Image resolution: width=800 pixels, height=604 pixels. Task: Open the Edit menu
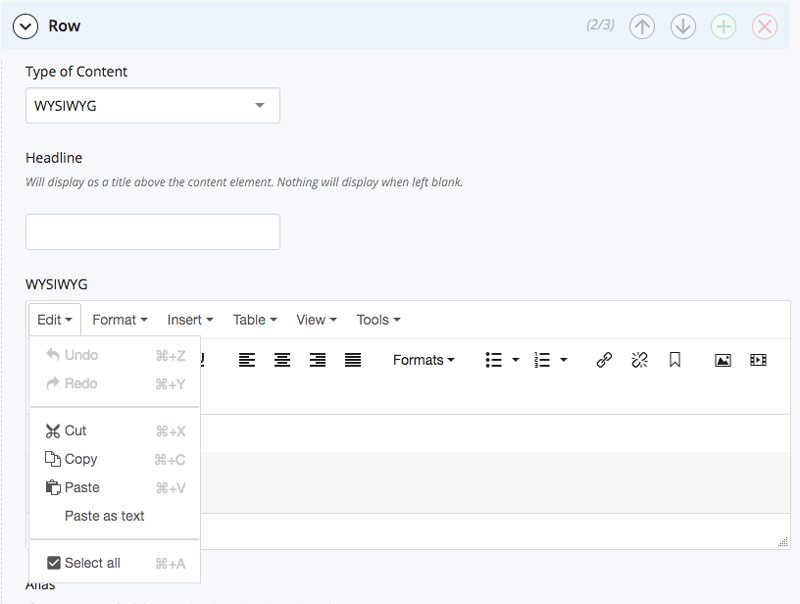(x=55, y=320)
